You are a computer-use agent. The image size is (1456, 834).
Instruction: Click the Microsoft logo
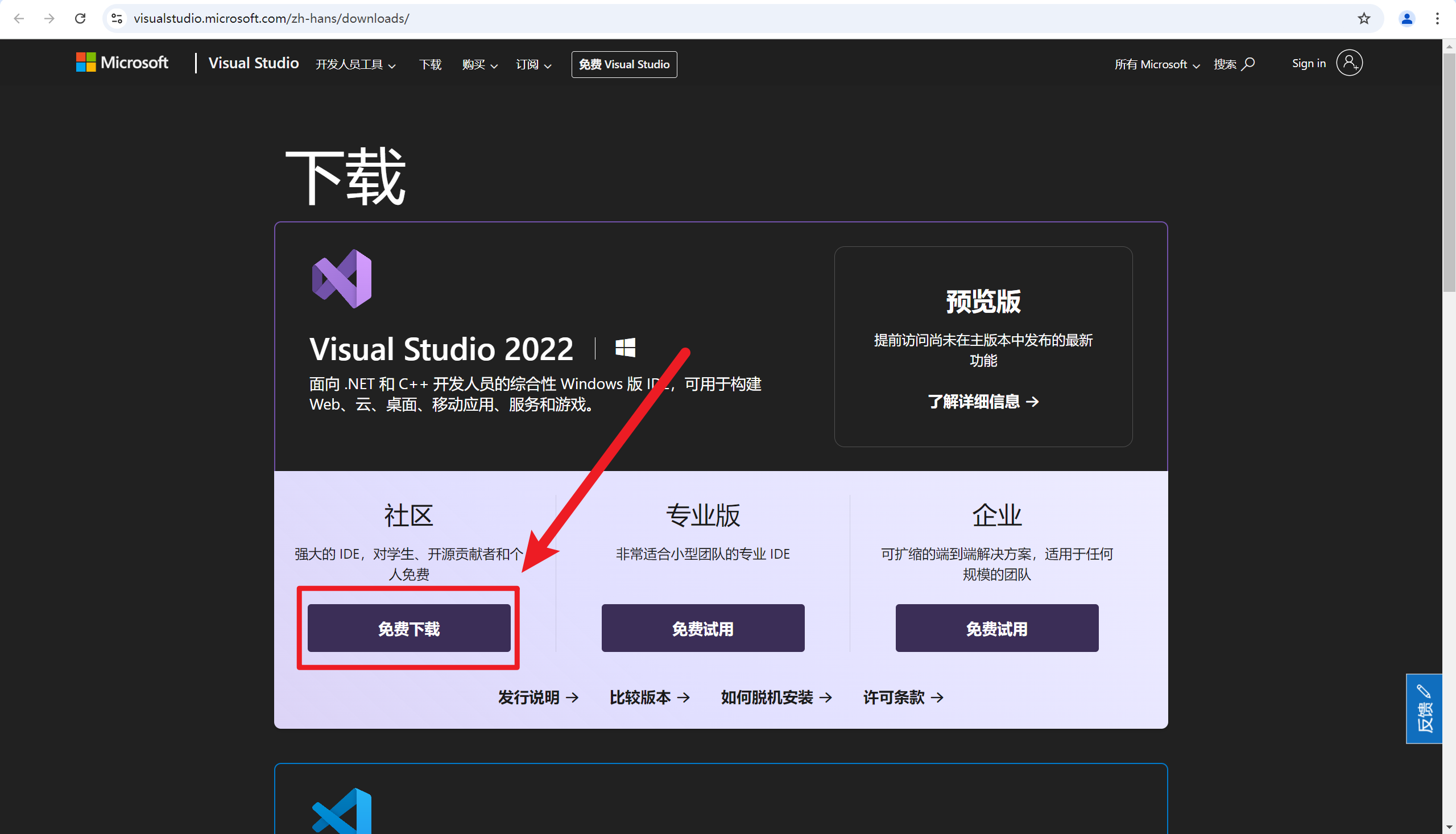122,63
